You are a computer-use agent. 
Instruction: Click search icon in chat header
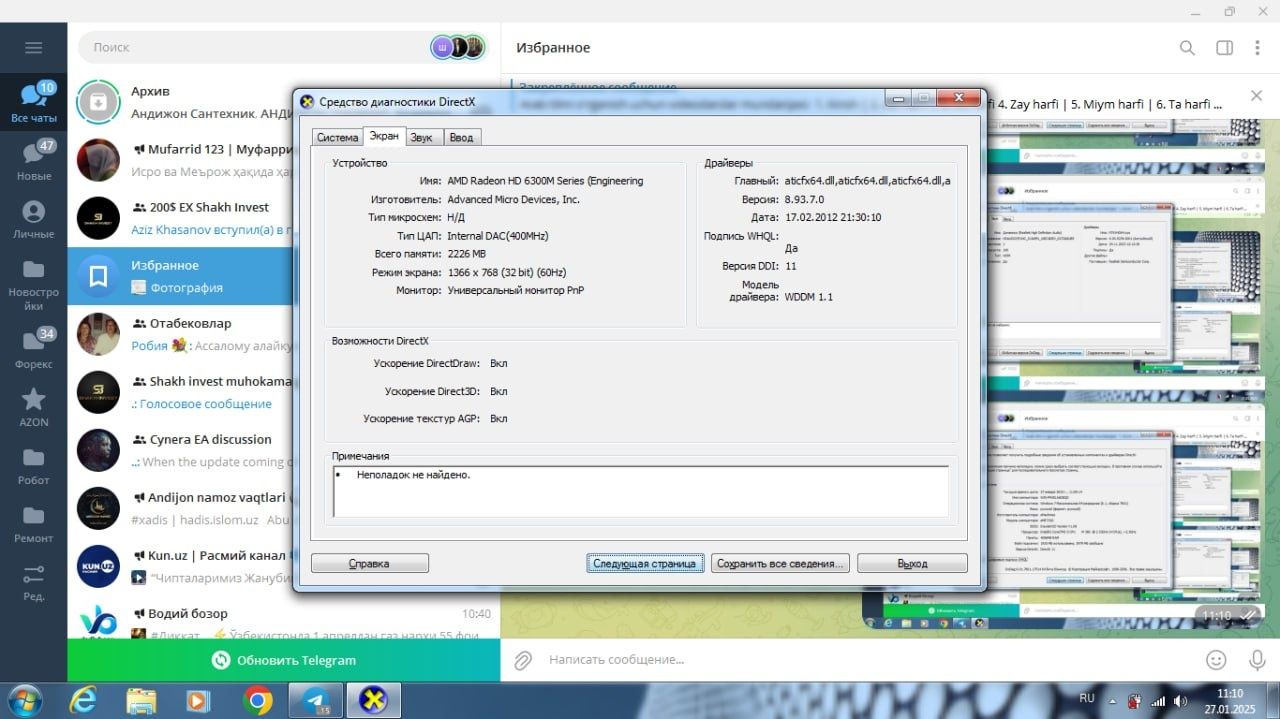click(1187, 48)
